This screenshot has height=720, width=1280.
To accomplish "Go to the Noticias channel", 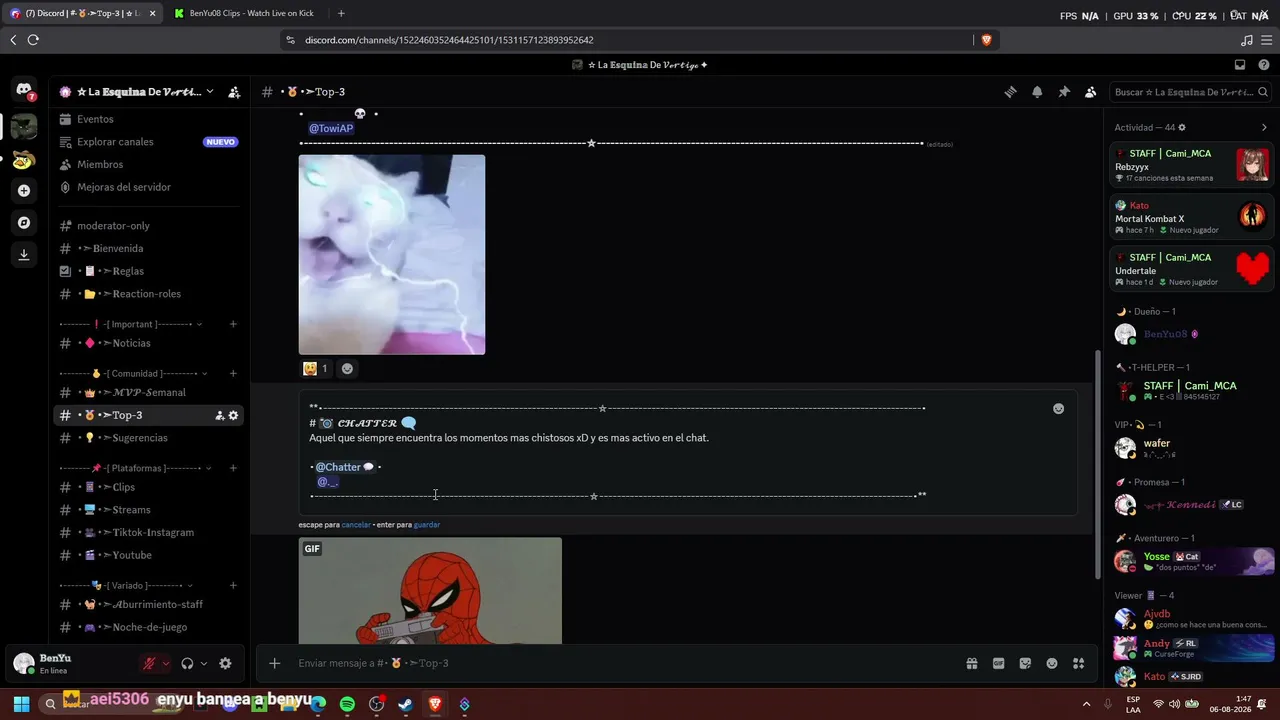I will tap(149, 343).
